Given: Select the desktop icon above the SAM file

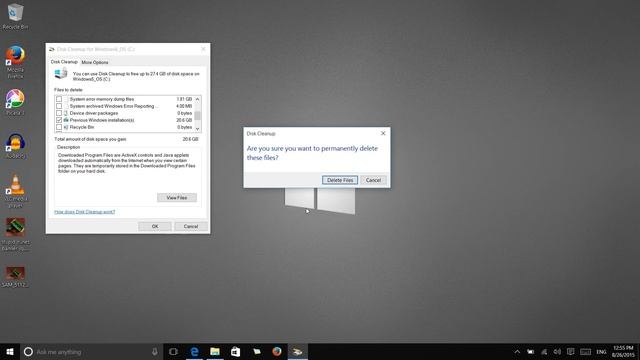Looking at the screenshot, I should tap(15, 234).
